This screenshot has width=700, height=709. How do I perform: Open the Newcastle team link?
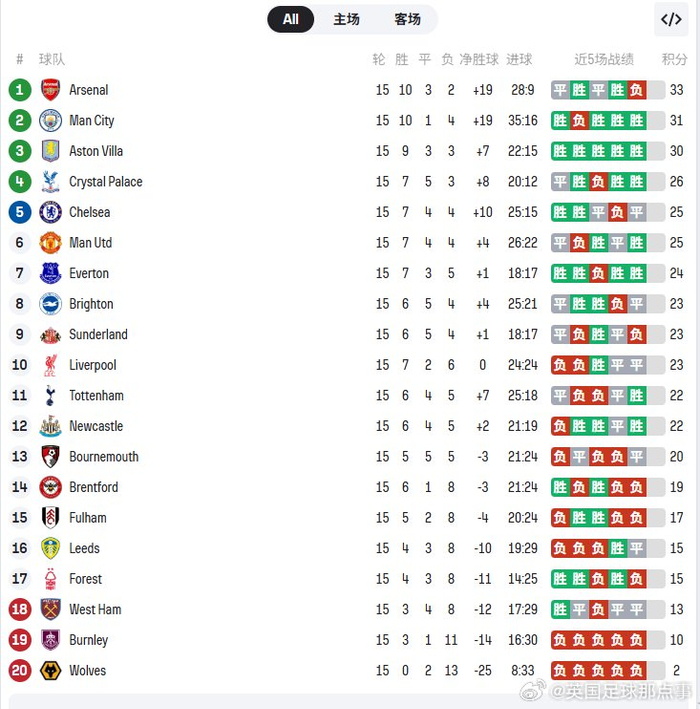click(x=96, y=426)
